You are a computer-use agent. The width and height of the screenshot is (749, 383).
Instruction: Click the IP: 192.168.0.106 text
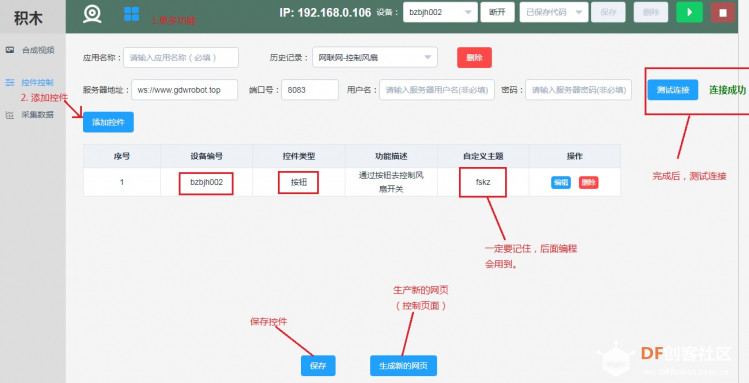(325, 13)
